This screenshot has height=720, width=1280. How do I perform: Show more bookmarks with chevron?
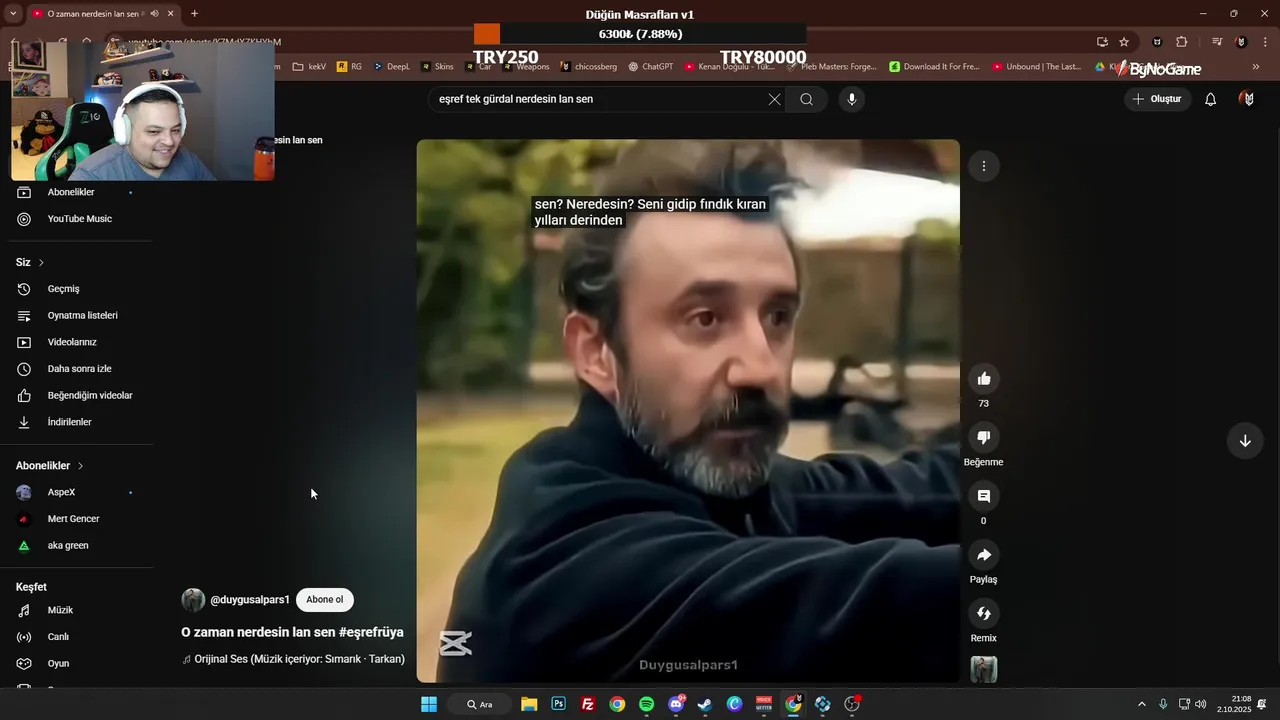[1256, 67]
